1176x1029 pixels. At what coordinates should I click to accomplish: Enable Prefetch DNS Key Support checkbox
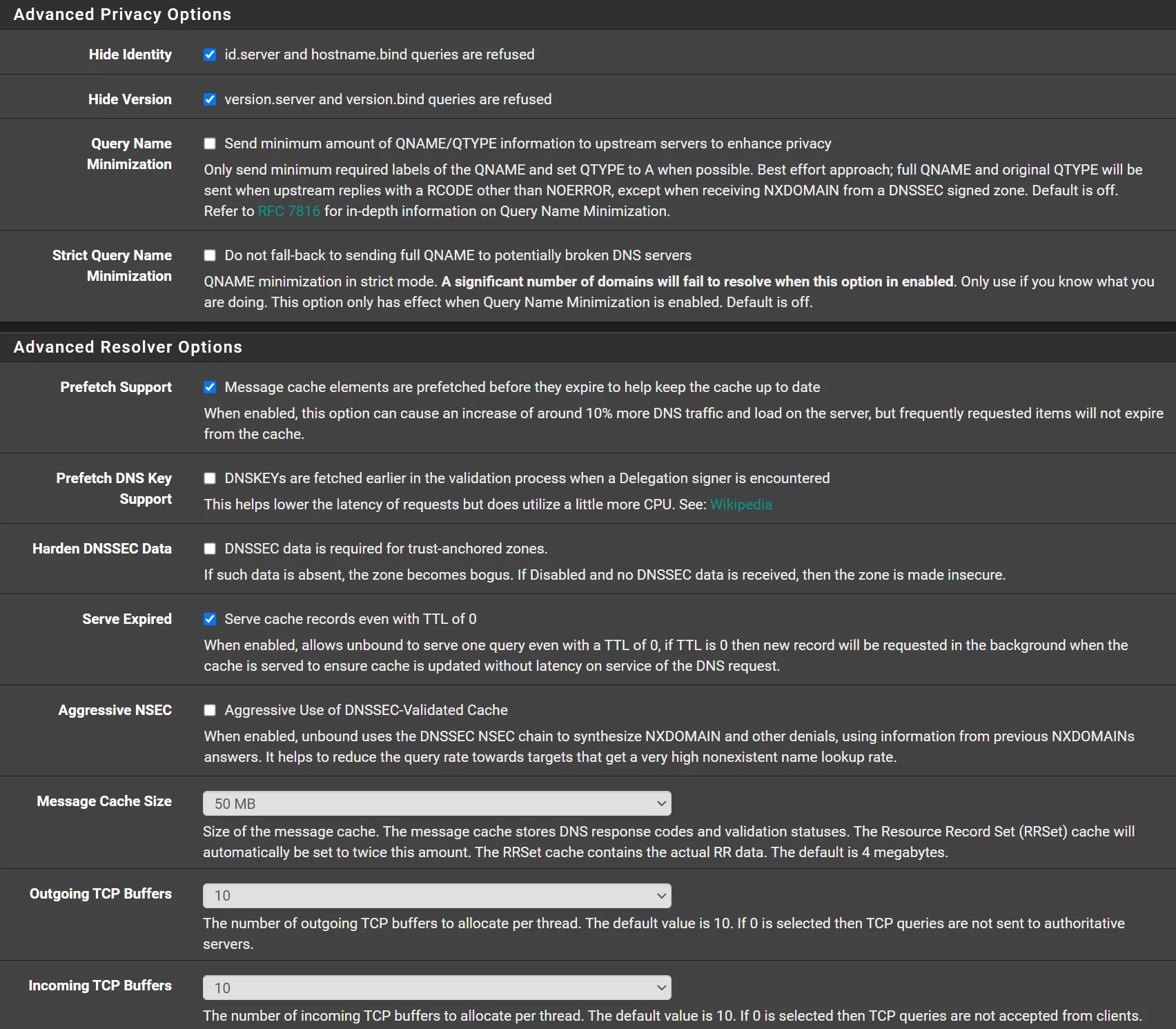pyautogui.click(x=210, y=478)
